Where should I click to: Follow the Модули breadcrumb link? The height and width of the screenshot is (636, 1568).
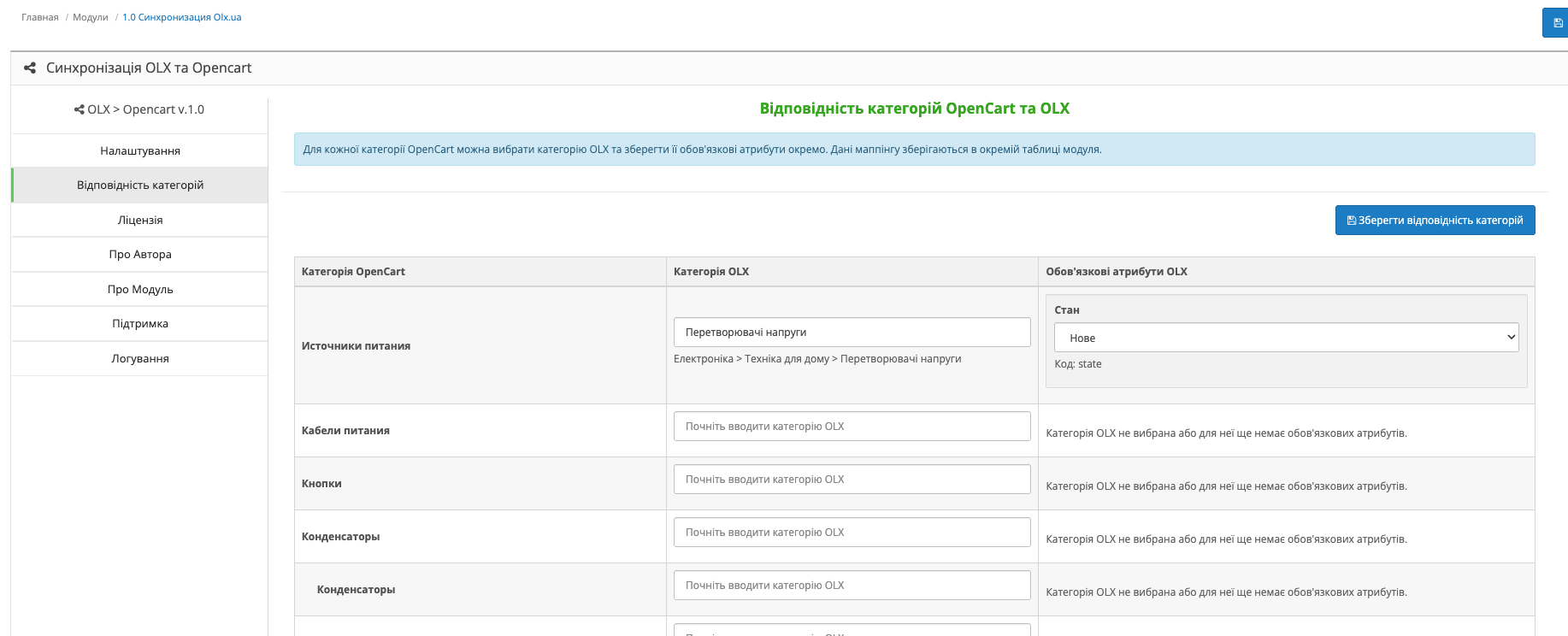[x=91, y=17]
